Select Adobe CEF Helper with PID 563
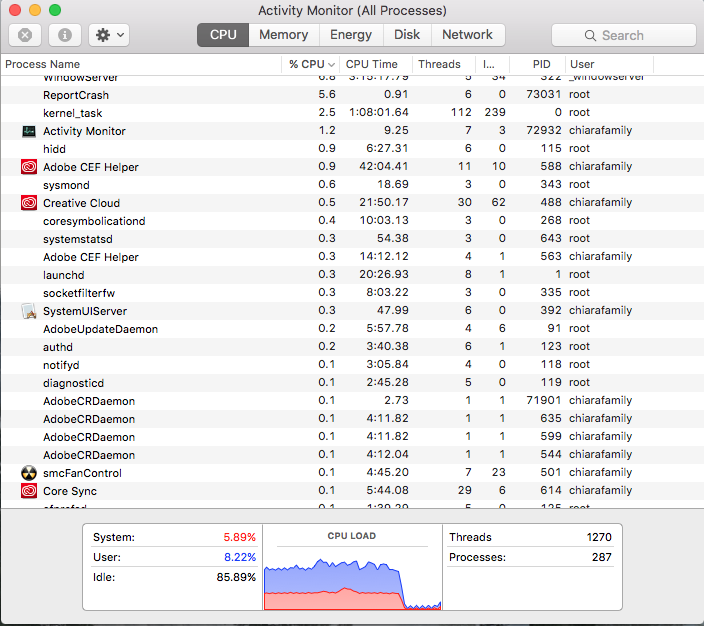Screen dimensions: 704x626 pos(352,257)
